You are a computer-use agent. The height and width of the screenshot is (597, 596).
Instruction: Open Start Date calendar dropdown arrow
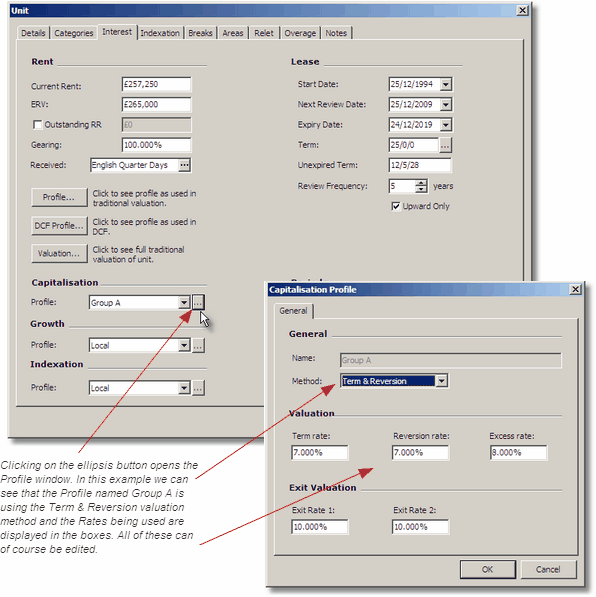point(446,84)
